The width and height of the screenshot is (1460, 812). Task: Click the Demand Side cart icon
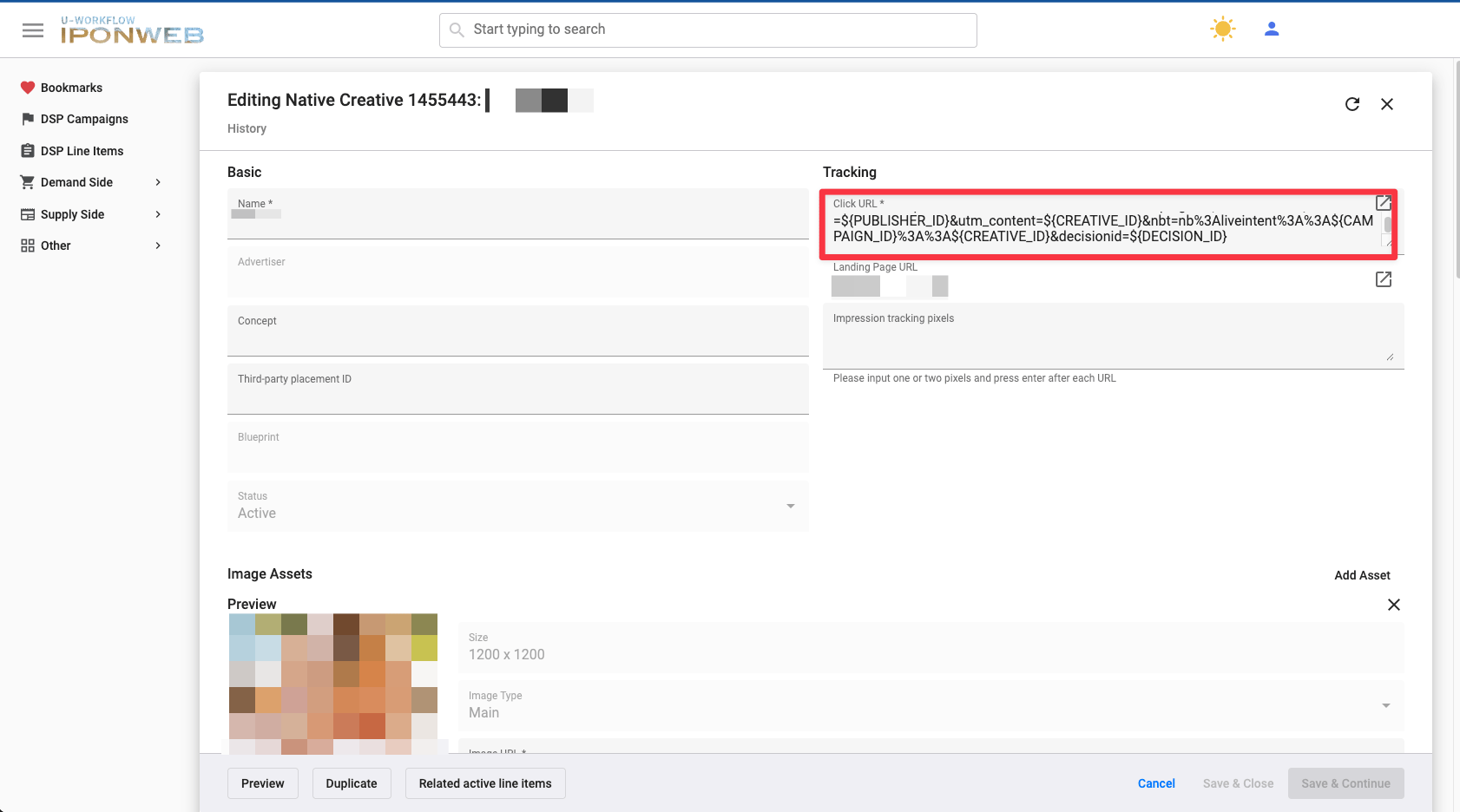pyautogui.click(x=28, y=182)
